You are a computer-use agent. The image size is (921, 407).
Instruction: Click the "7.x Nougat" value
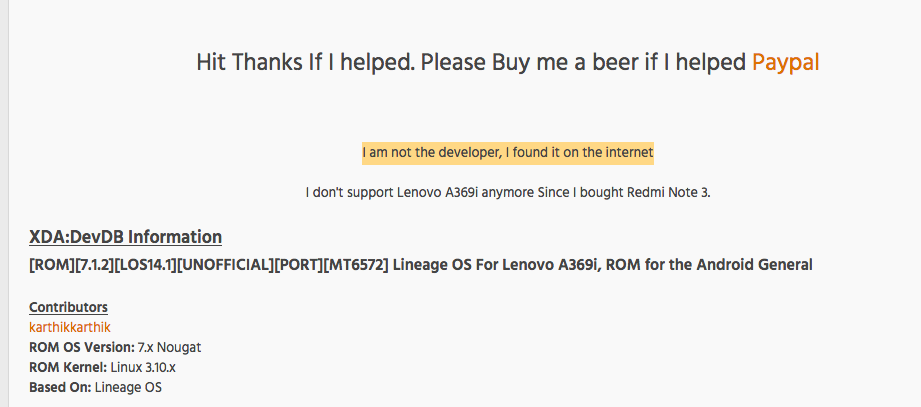170,347
